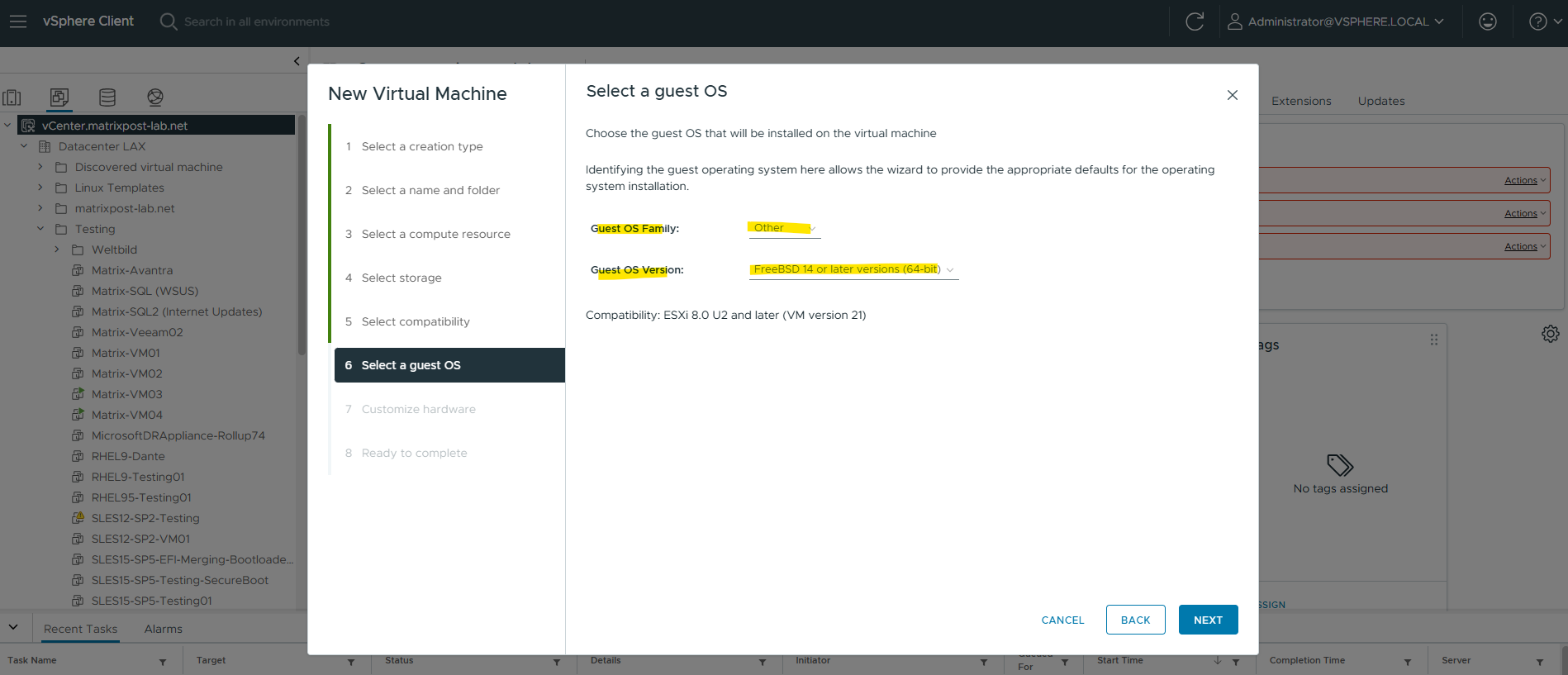
Task: Open the Alarms tab
Action: click(x=164, y=629)
